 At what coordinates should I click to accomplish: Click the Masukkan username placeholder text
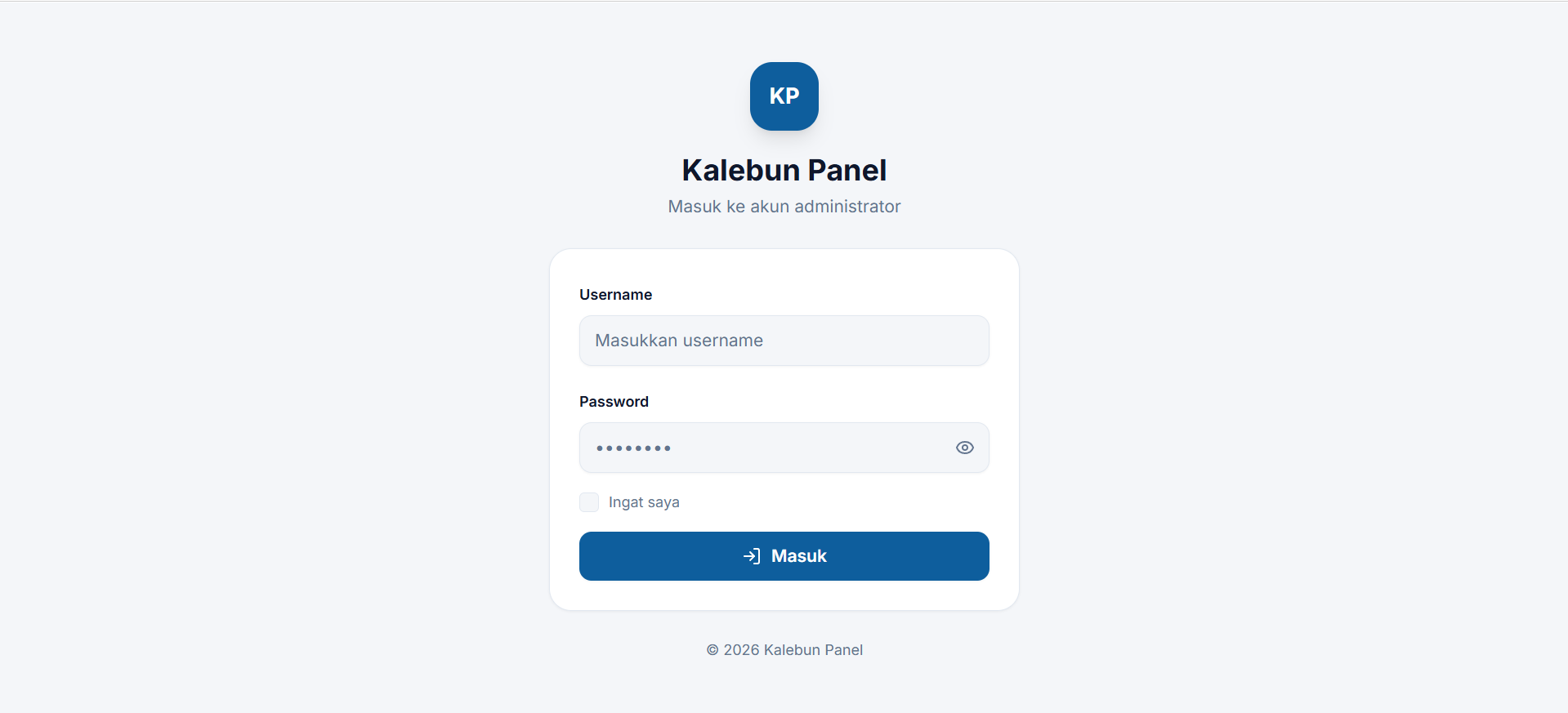coord(679,341)
